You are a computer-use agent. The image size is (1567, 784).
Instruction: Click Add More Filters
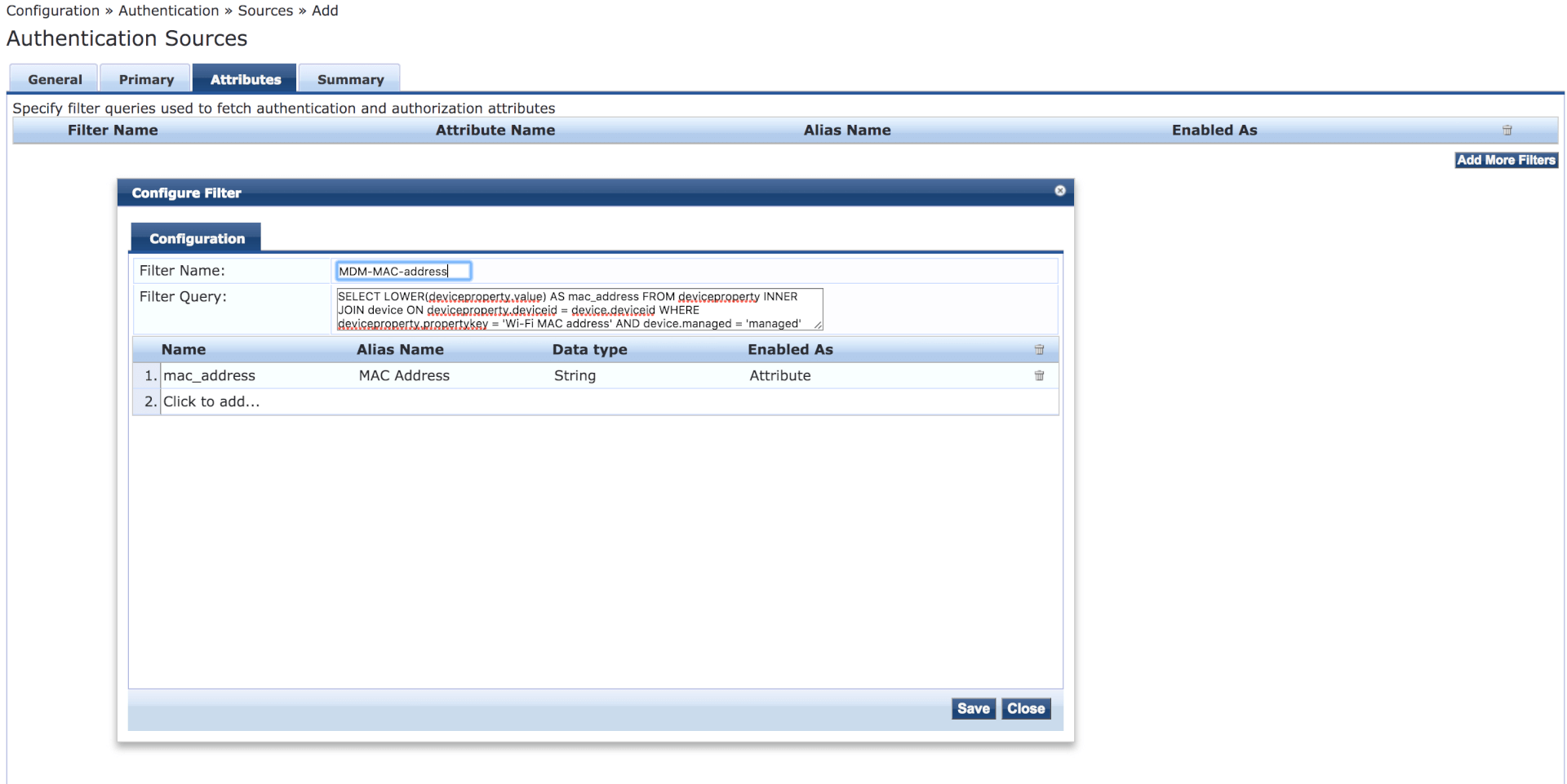(x=1506, y=160)
